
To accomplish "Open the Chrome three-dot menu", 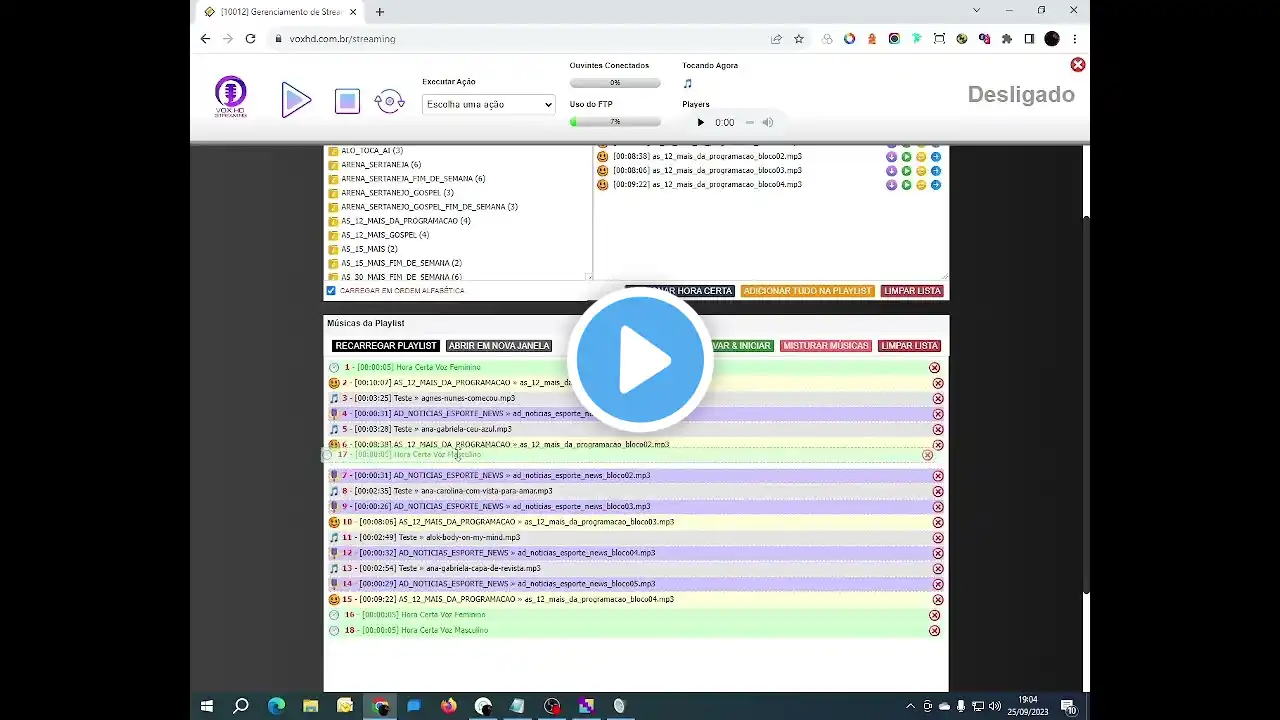I will coord(1075,39).
